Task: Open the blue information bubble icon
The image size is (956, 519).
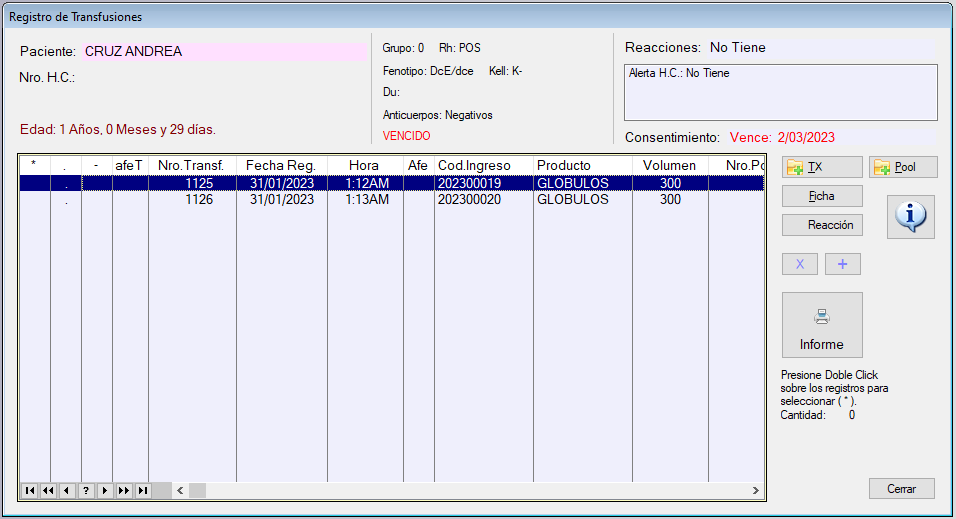Action: click(910, 216)
